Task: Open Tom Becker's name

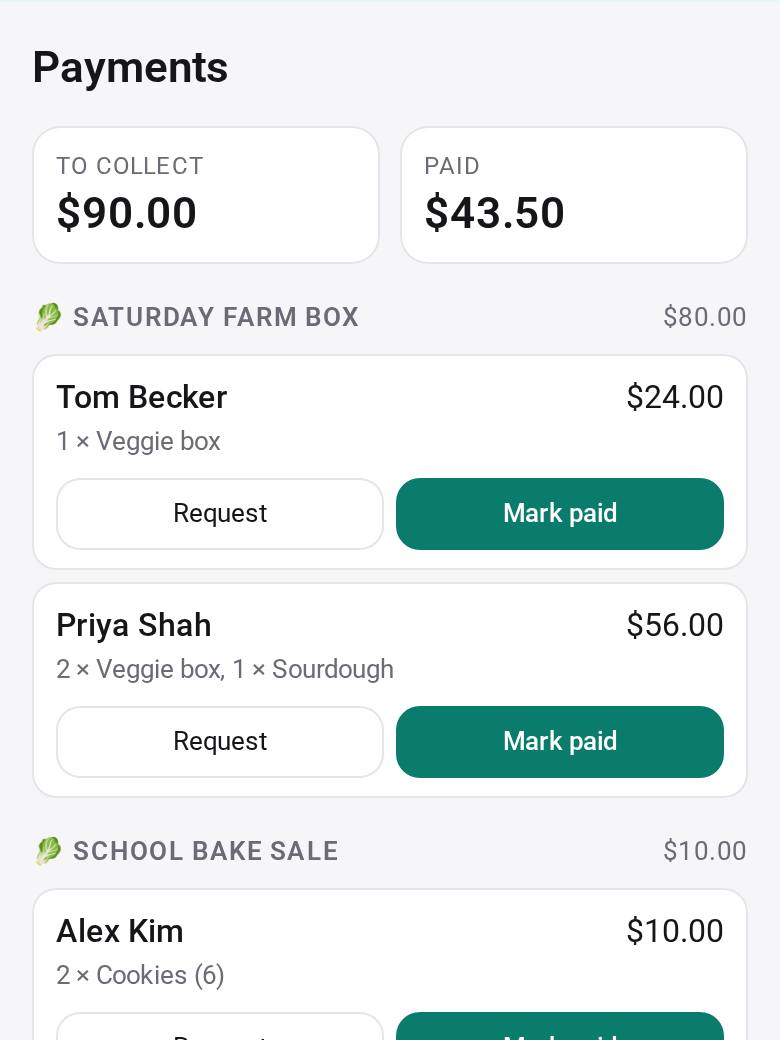Action: 142,397
